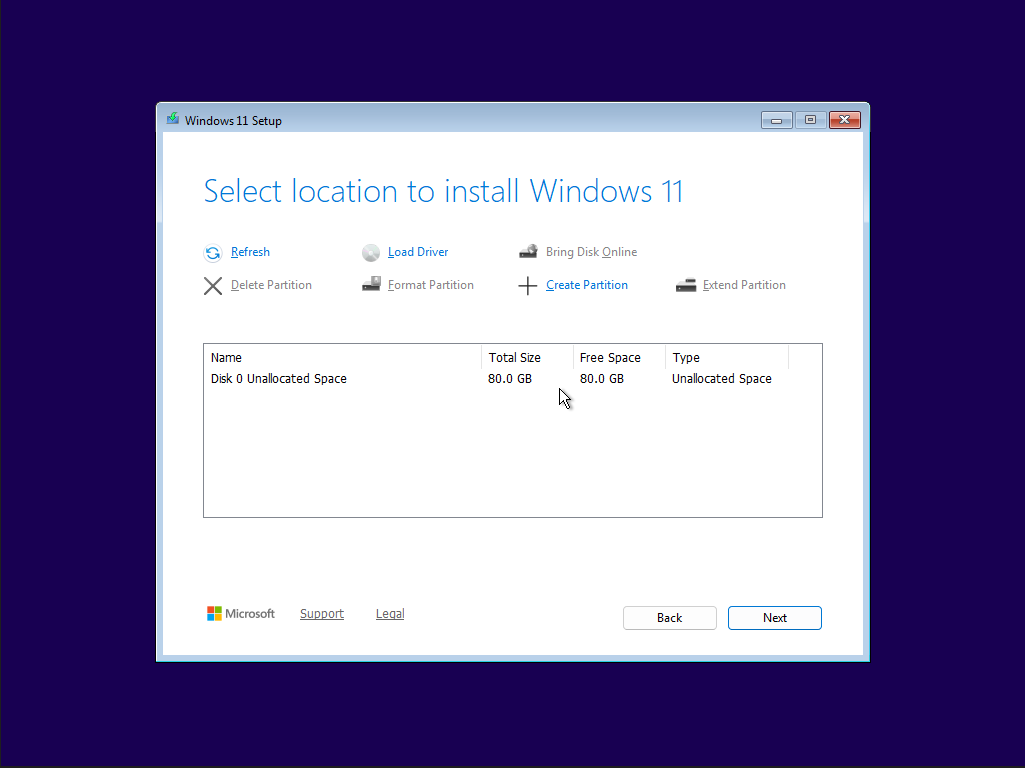Click the Total Size column header
1025x768 pixels.
[x=528, y=358]
